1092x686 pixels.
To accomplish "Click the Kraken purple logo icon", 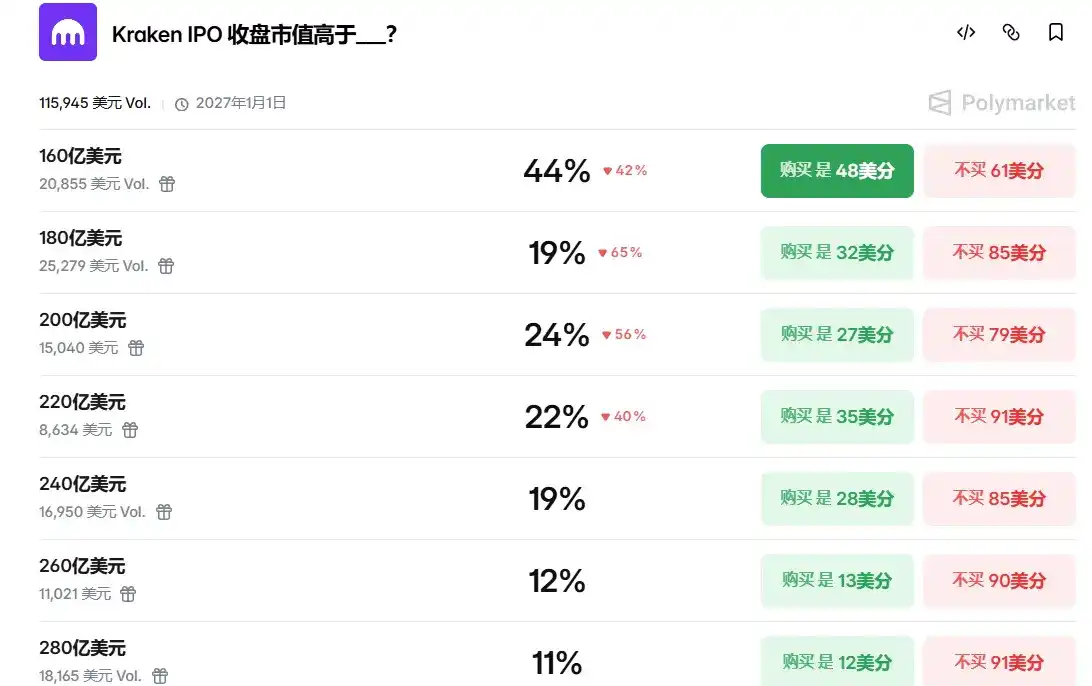I will (x=68, y=32).
